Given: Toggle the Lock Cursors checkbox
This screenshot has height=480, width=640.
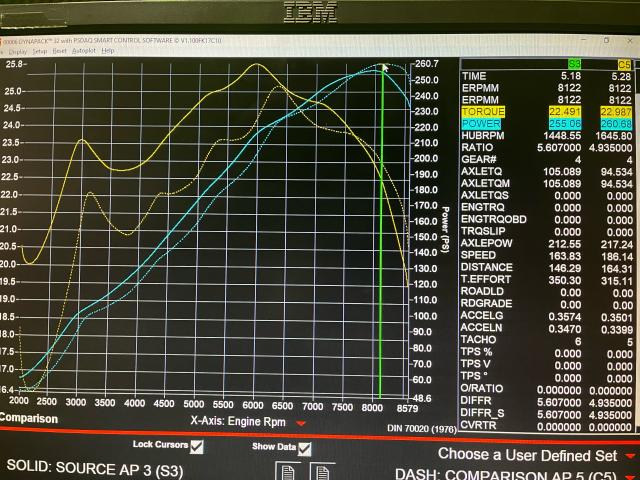Looking at the screenshot, I should tap(196, 446).
